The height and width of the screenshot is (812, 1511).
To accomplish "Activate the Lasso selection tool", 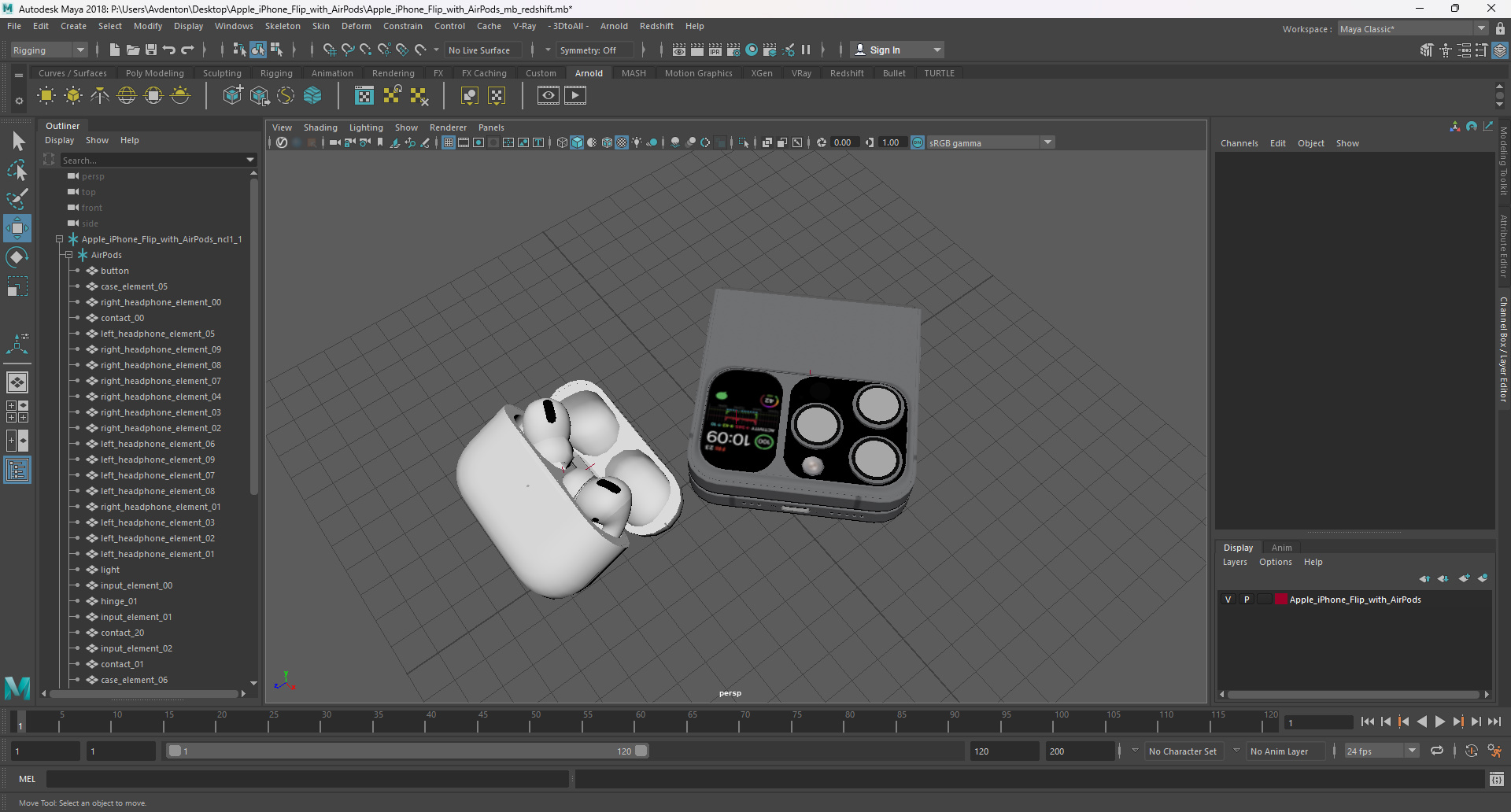I will [17, 170].
